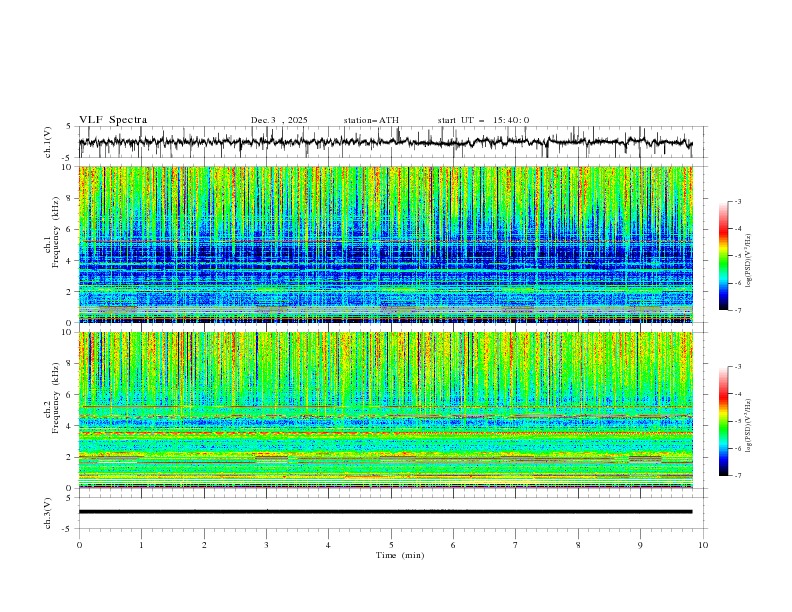Click the ch.1 spectrogram color scale bar
The image size is (792, 612).
[x=723, y=256]
